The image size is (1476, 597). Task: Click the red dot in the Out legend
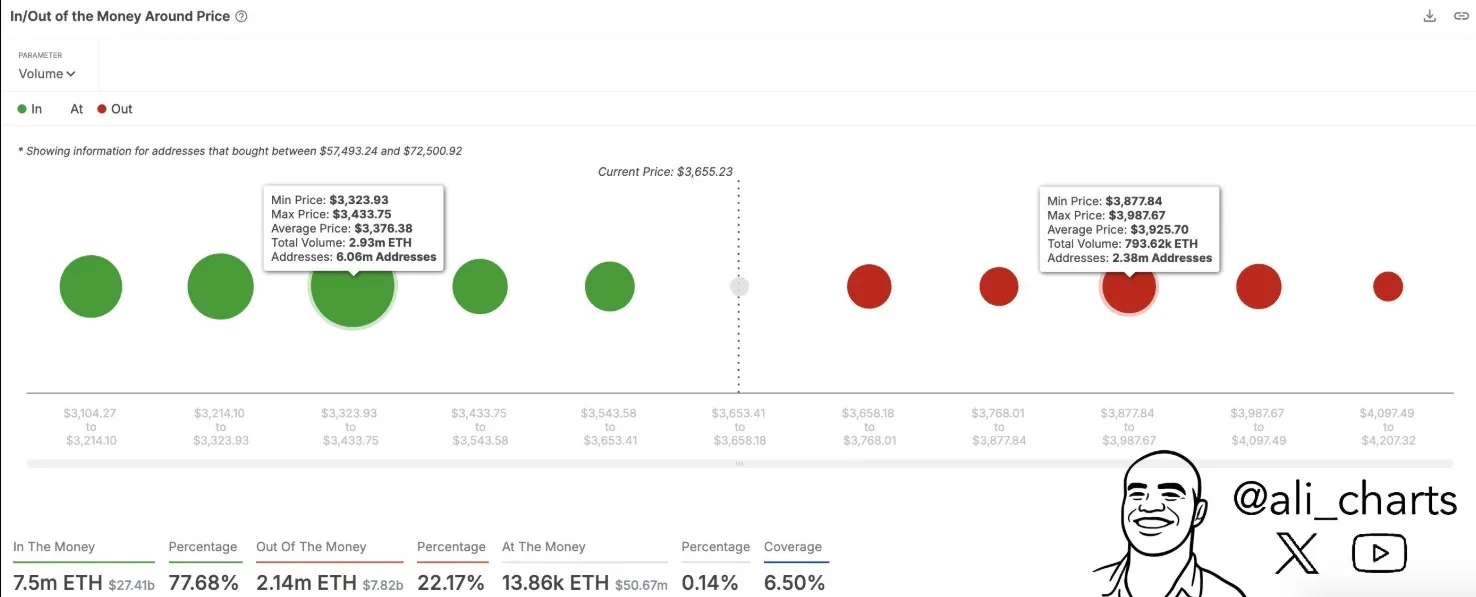point(101,108)
